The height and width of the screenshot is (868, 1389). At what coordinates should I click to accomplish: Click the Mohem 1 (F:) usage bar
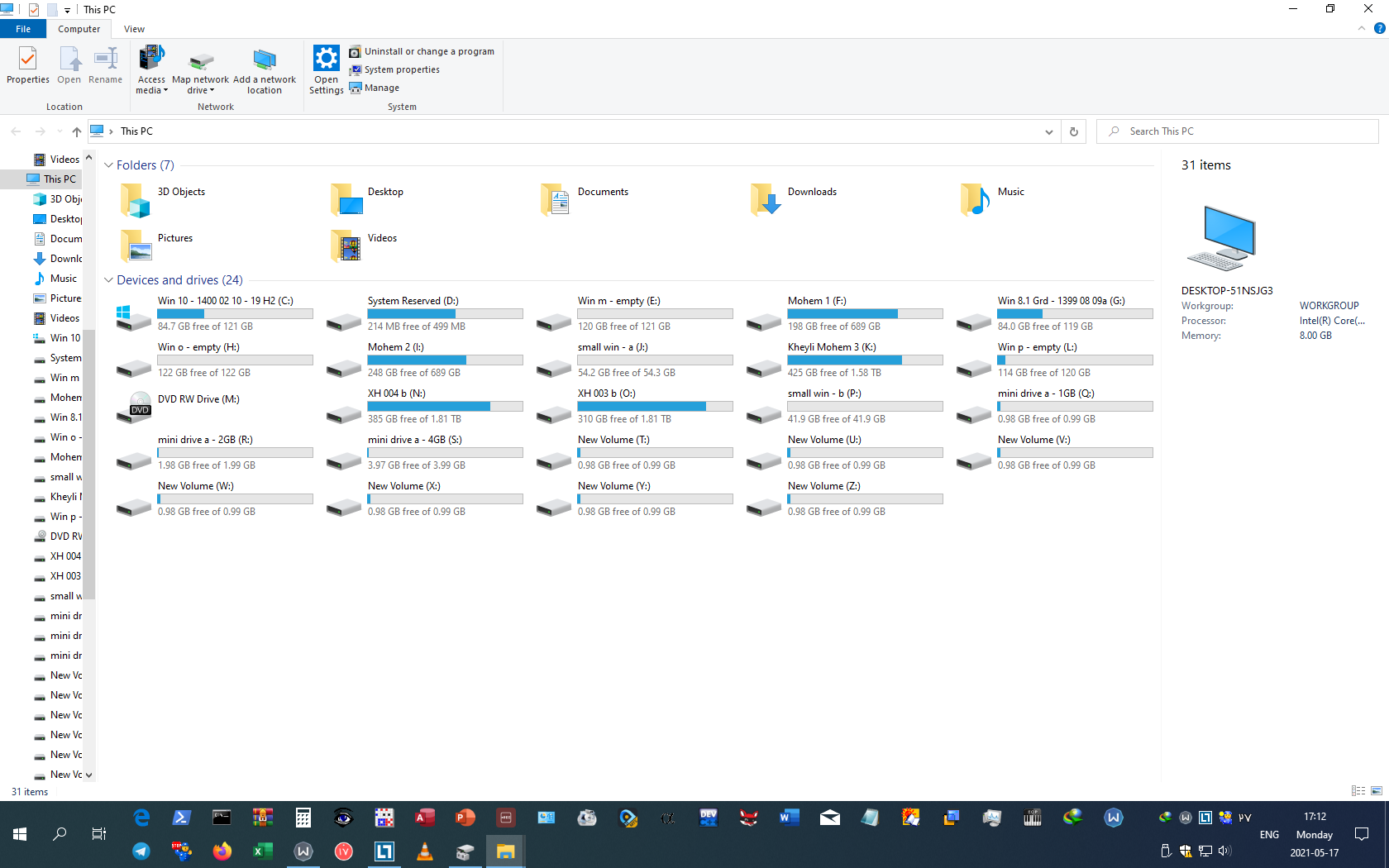click(865, 314)
